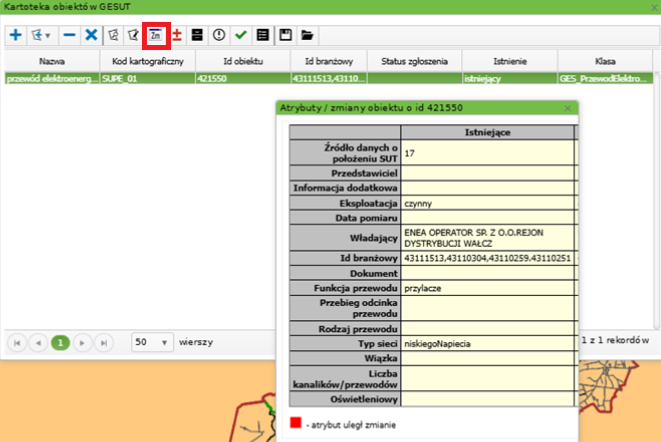Click the open folder icon
The image size is (661, 442).
[x=308, y=35]
